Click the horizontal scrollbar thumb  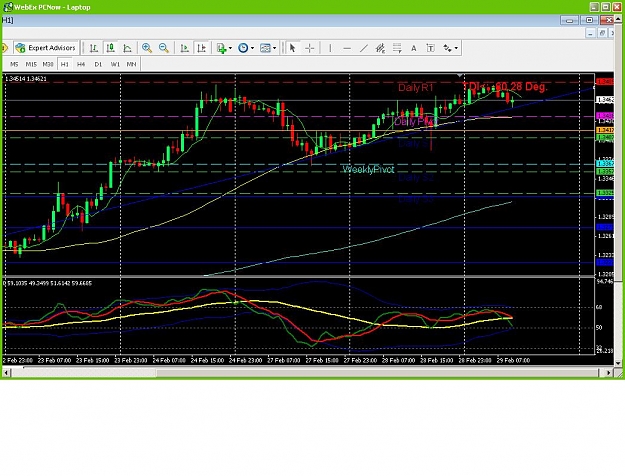click(x=377, y=373)
